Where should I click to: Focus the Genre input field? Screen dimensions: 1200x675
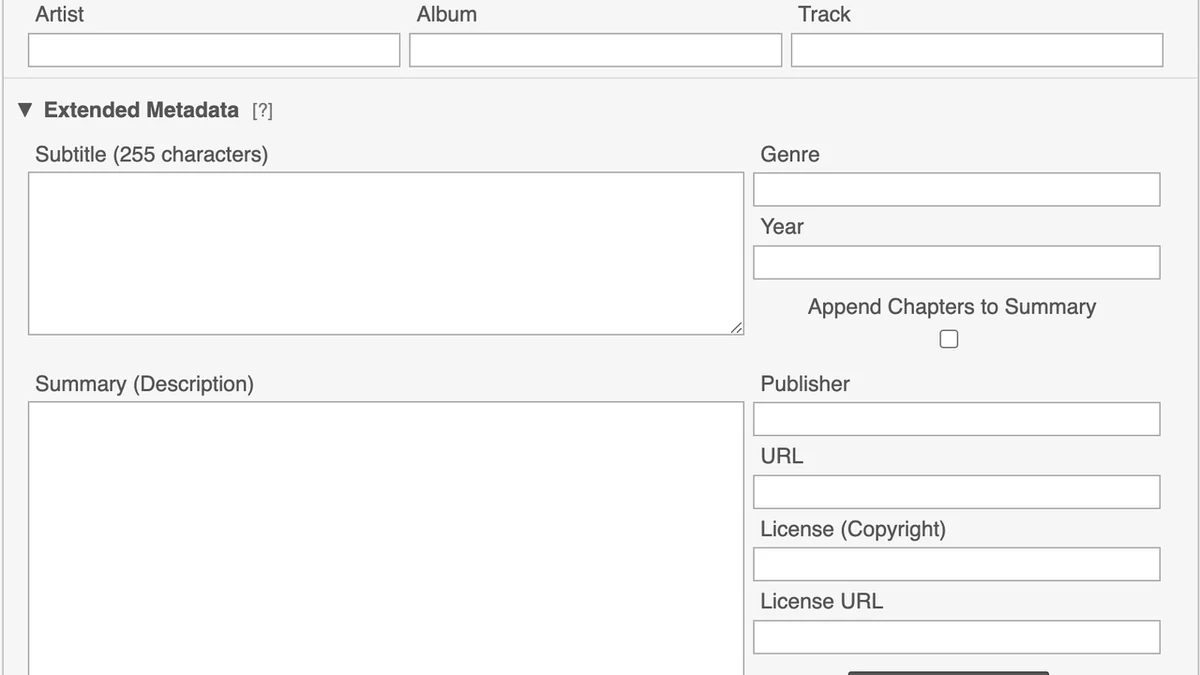(x=957, y=189)
